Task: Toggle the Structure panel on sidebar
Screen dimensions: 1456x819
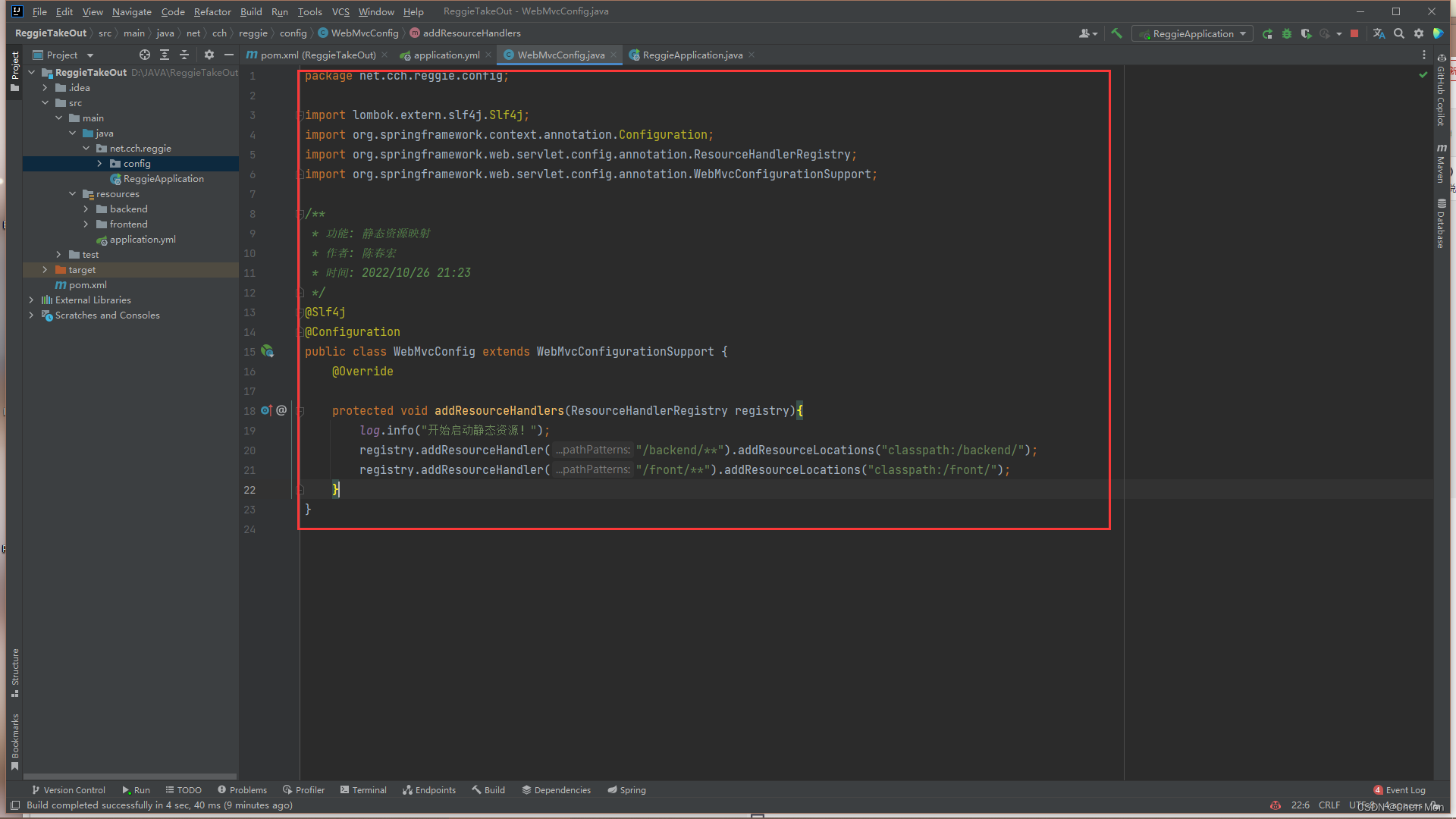Action: (11, 672)
